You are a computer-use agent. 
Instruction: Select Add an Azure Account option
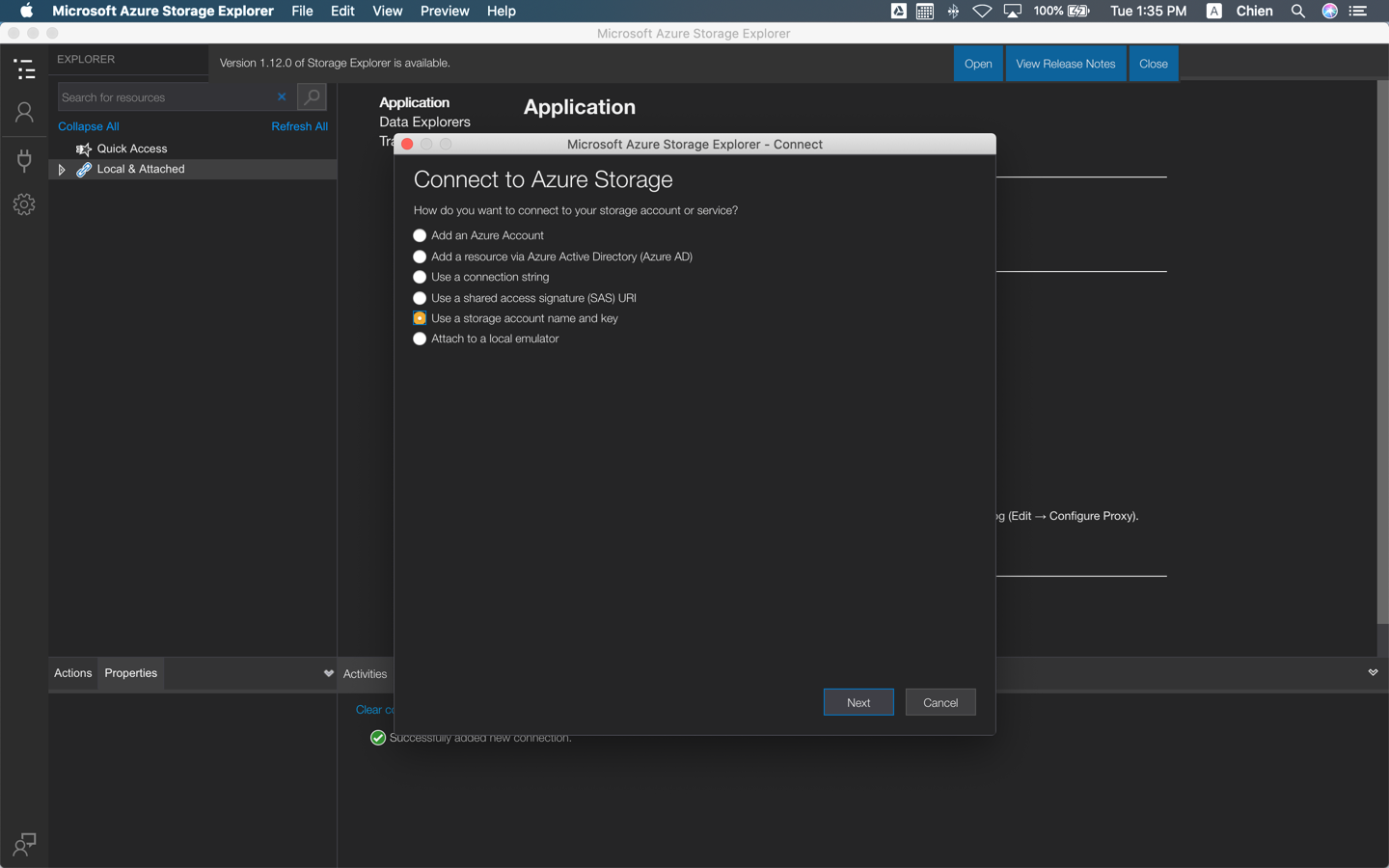point(420,235)
